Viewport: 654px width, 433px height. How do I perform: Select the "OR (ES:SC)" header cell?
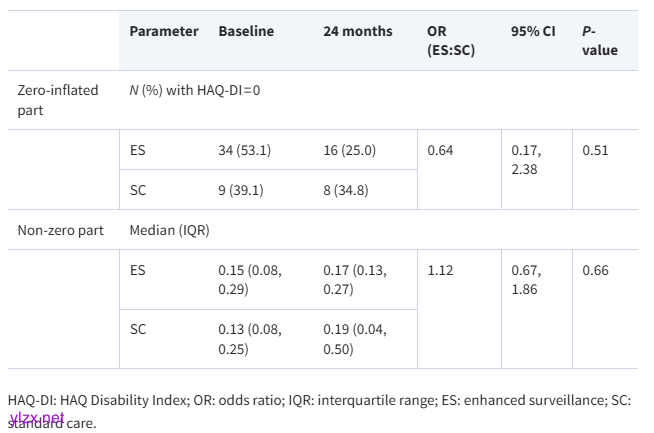point(450,40)
